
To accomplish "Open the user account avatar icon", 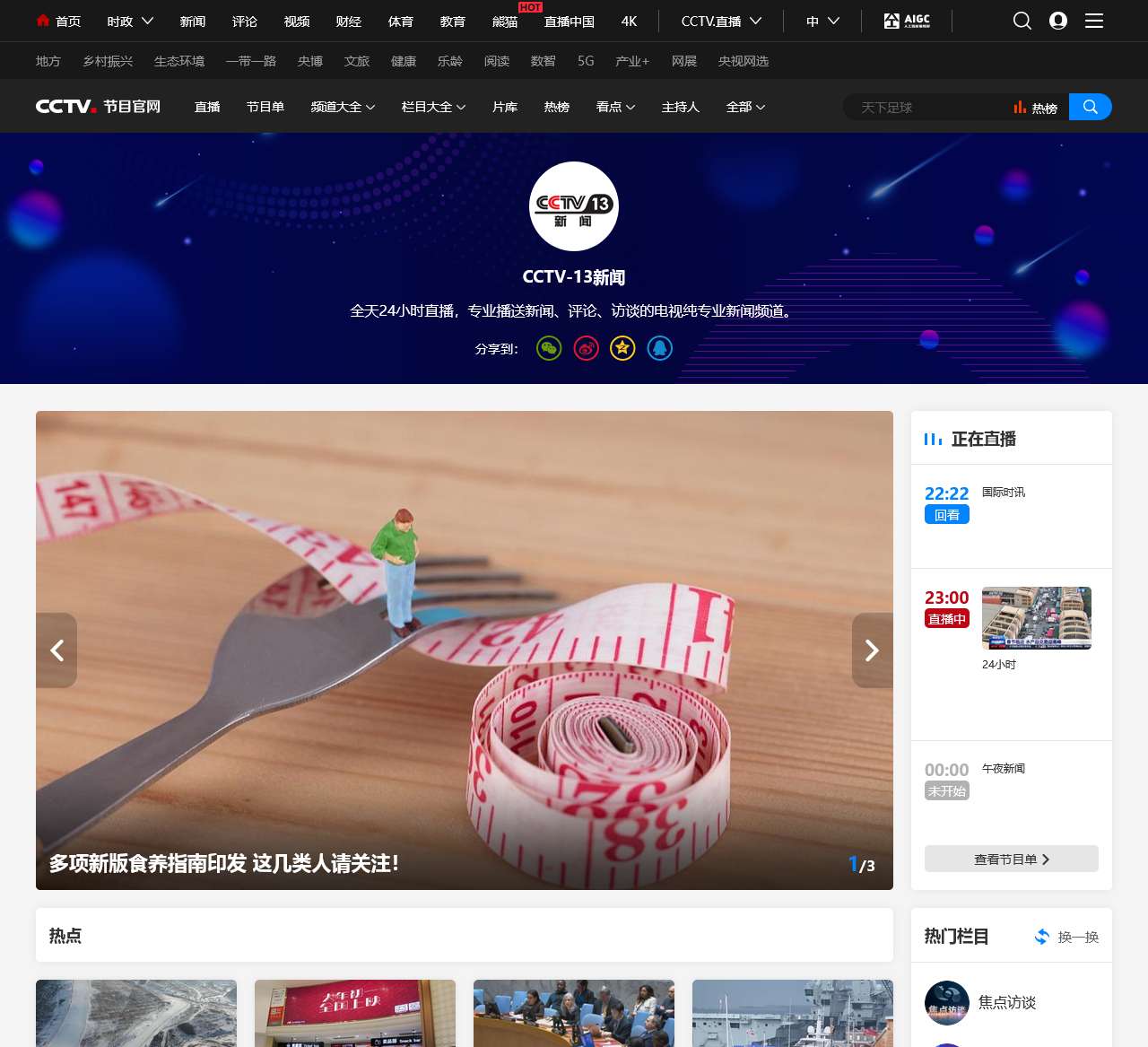I will (x=1058, y=21).
